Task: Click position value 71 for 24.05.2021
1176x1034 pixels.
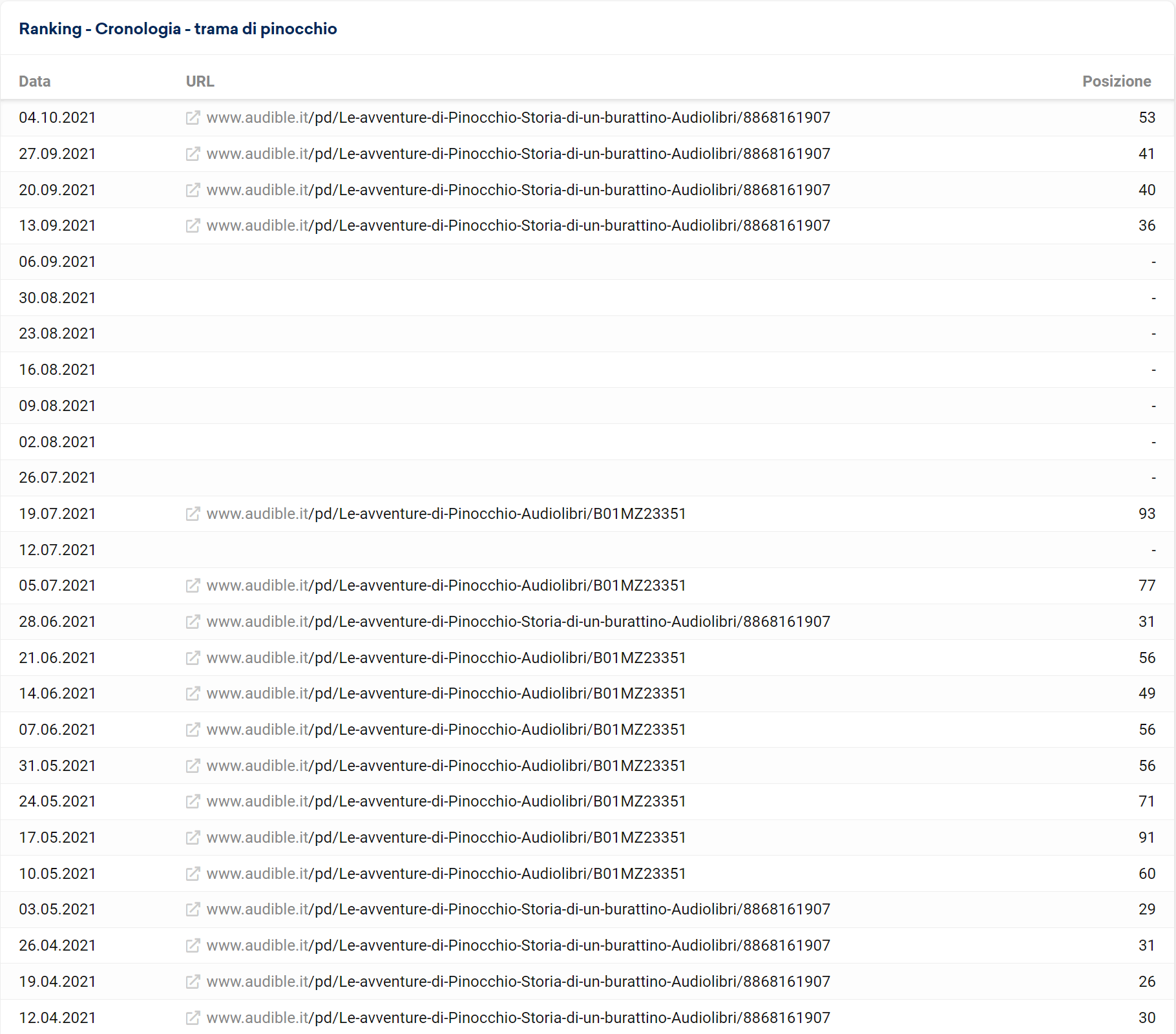Action: (1147, 801)
